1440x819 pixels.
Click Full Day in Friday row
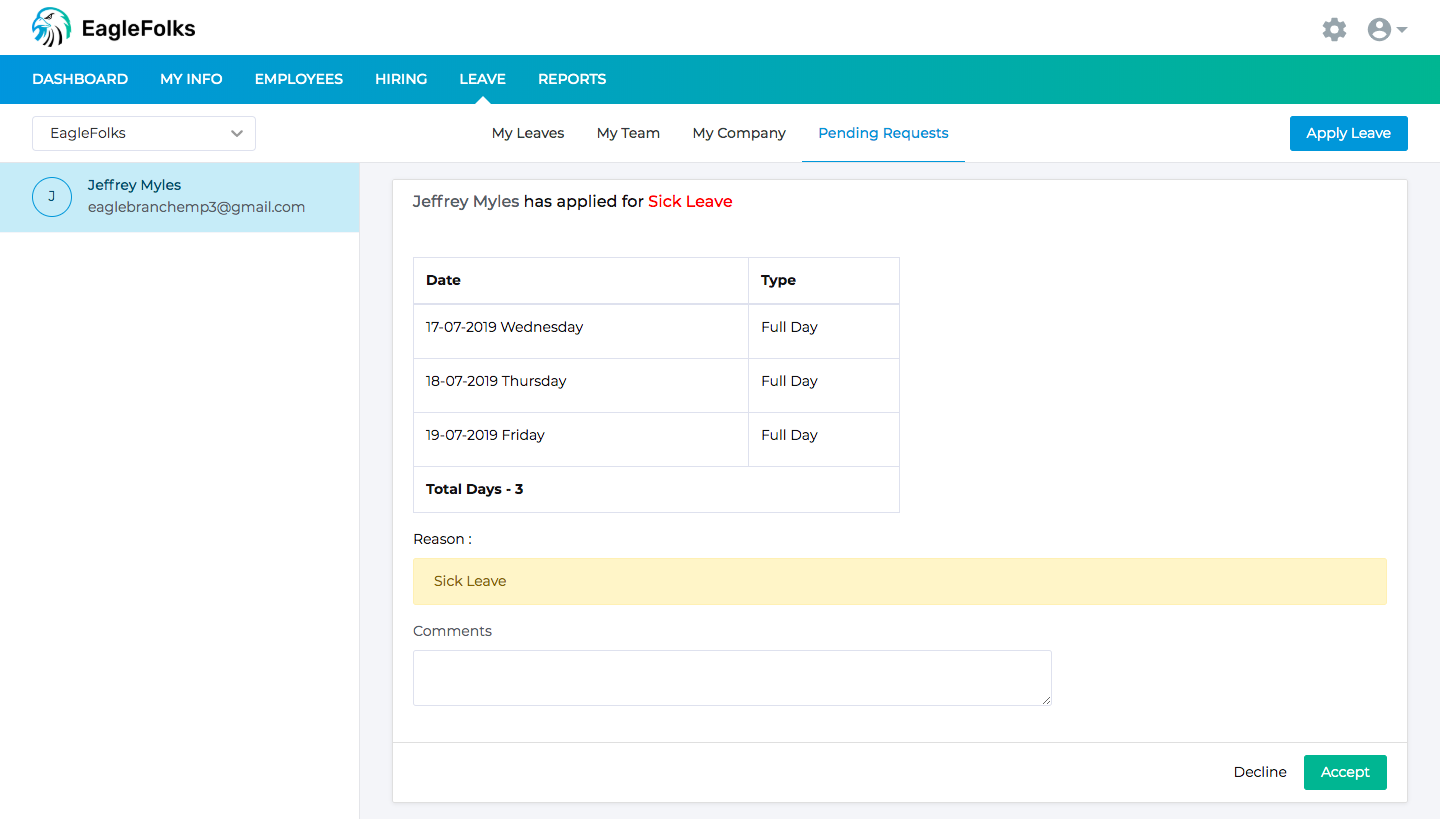[789, 435]
